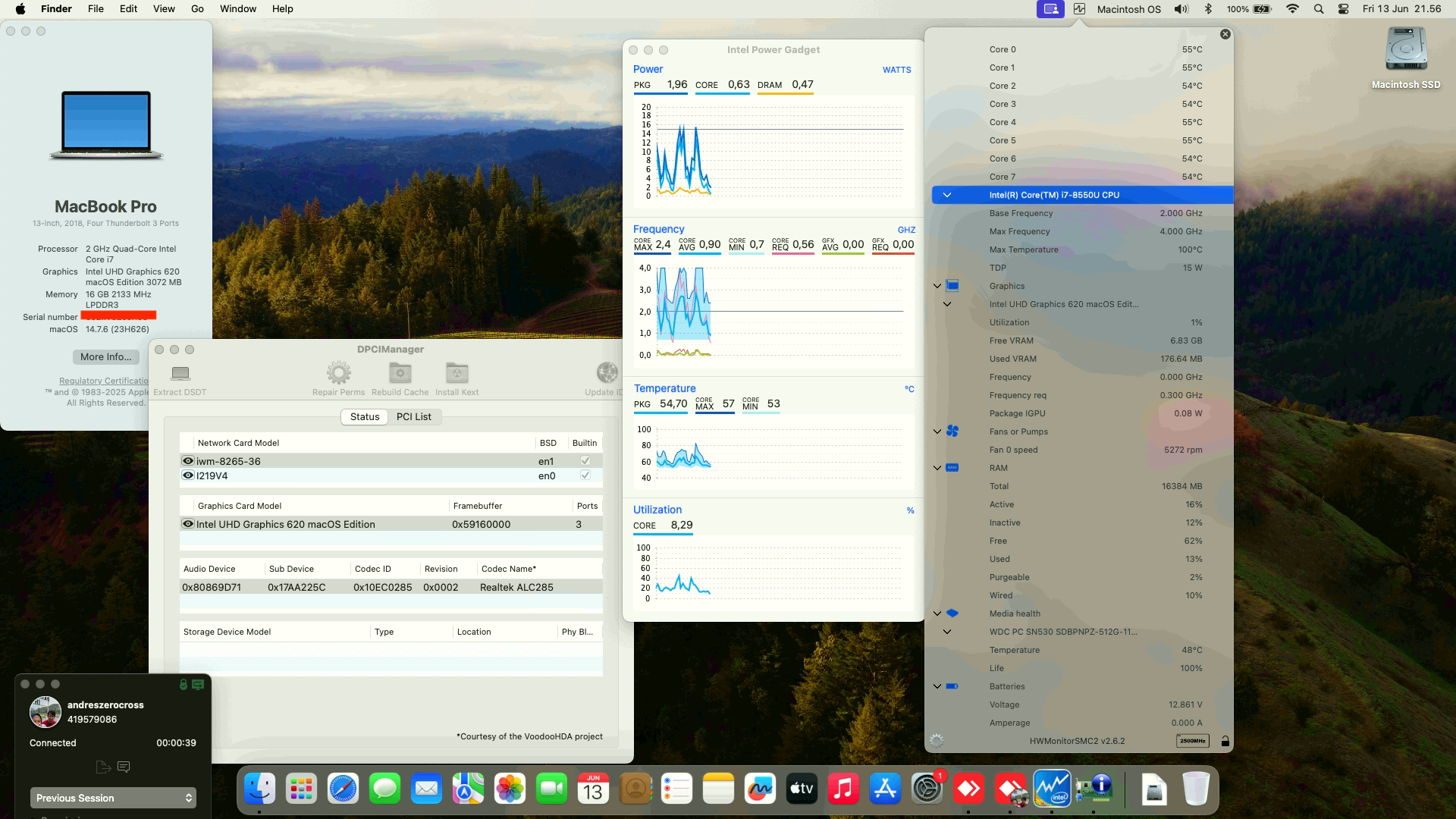Toggle the eye icon next to I219V4

tap(187, 475)
